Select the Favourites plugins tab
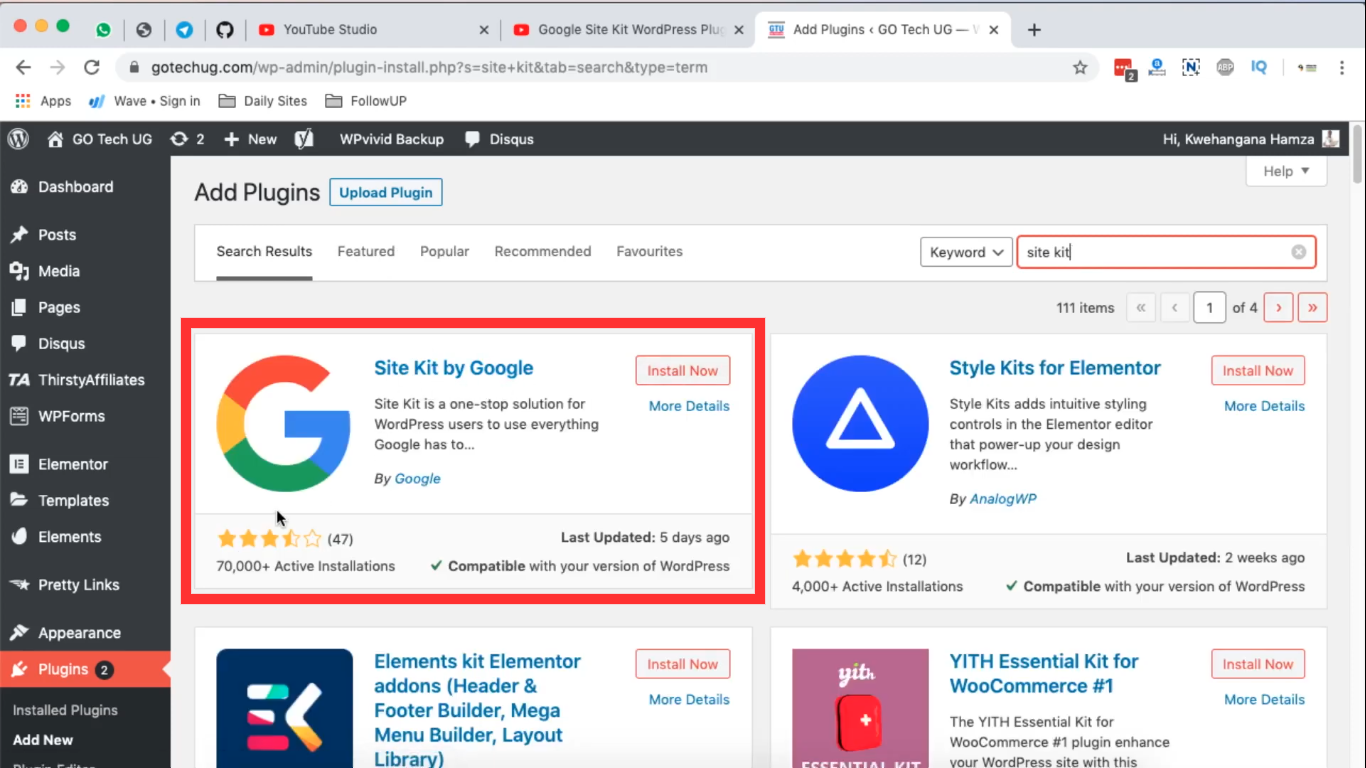The width and height of the screenshot is (1366, 768). (x=650, y=251)
